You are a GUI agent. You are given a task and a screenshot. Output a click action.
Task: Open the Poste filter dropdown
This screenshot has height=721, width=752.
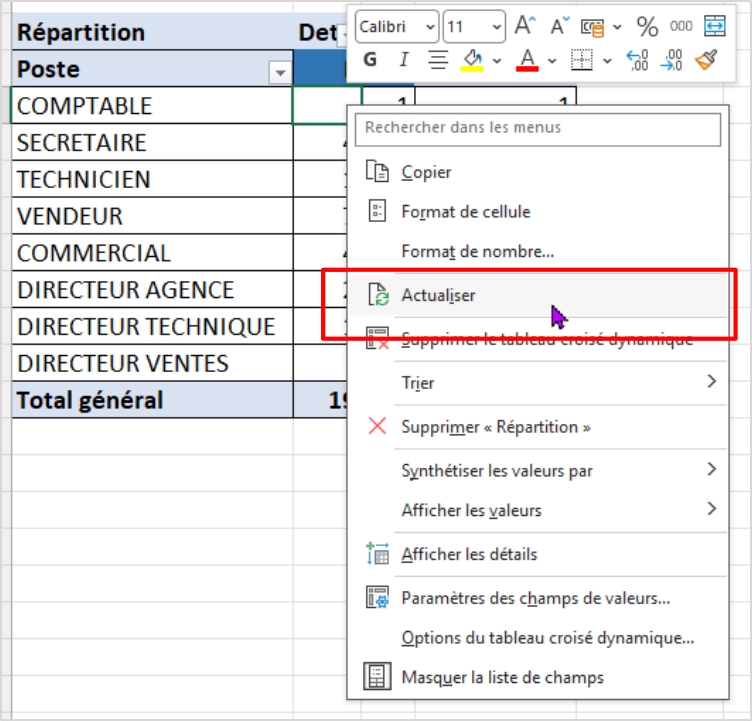(280, 72)
